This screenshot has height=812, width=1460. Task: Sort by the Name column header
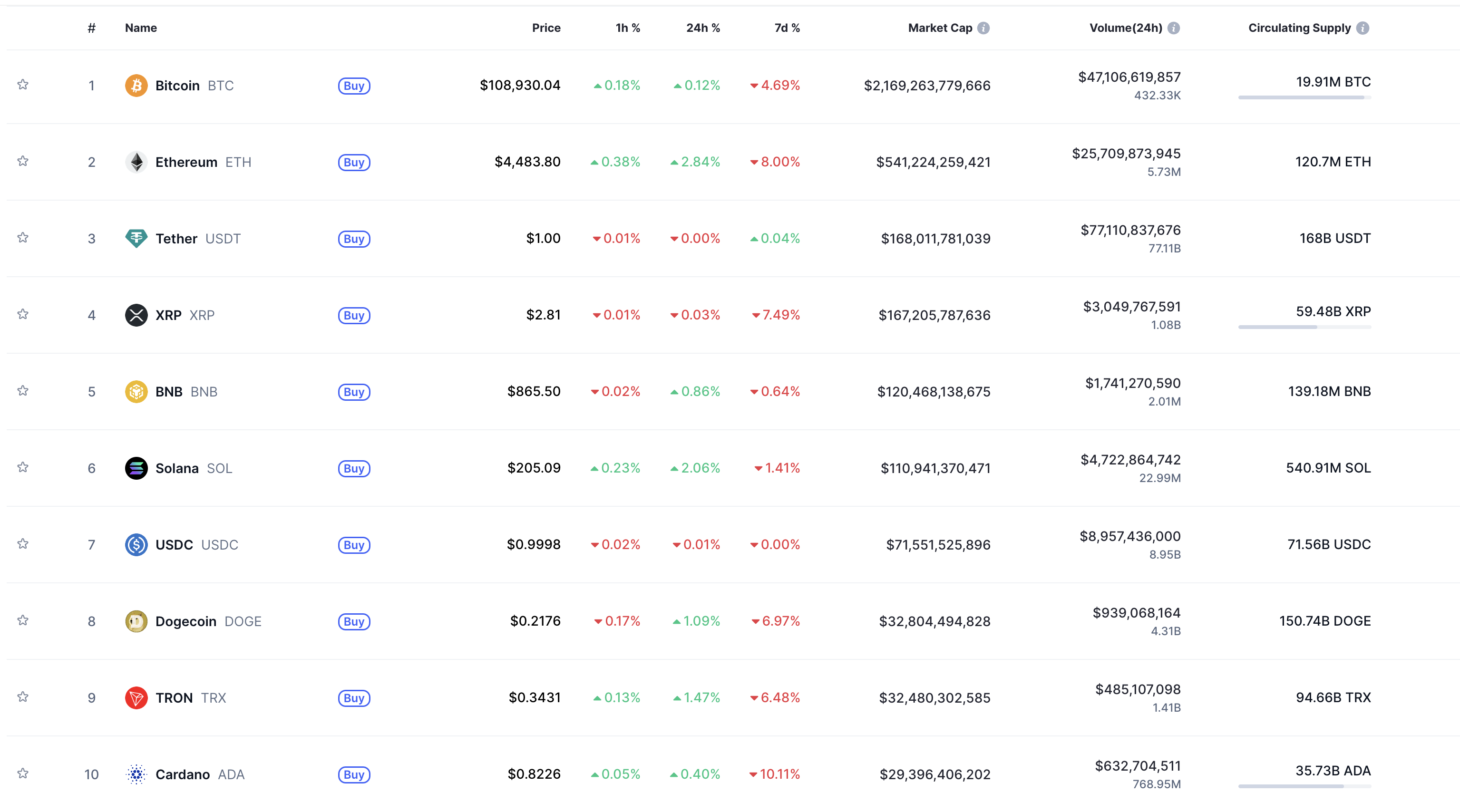click(x=141, y=28)
